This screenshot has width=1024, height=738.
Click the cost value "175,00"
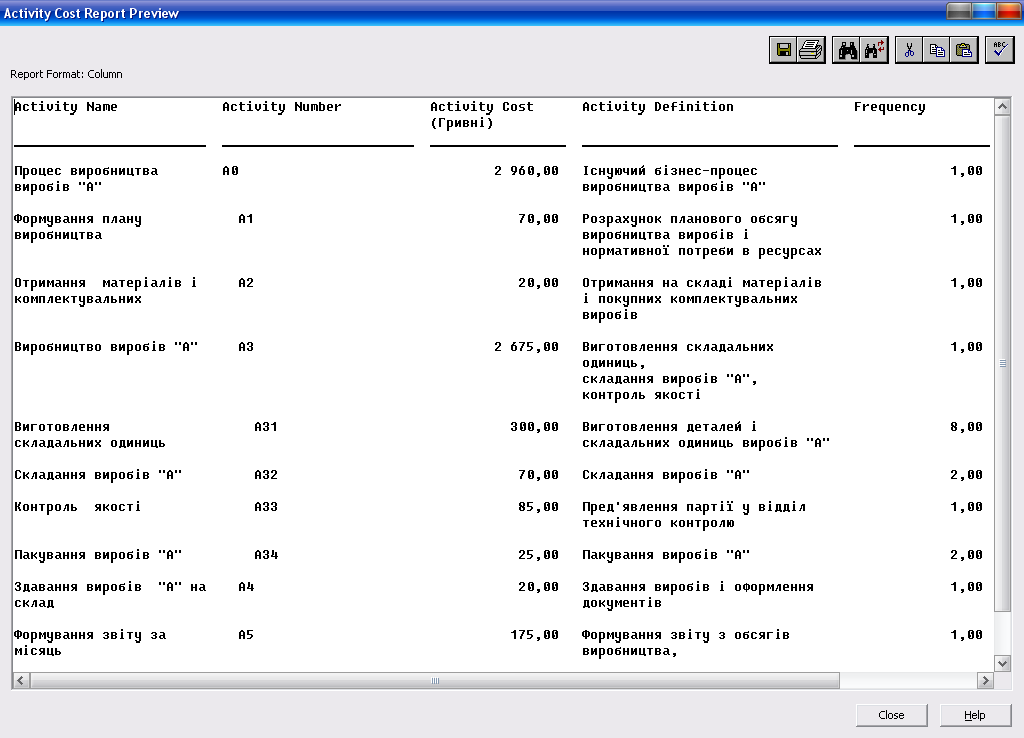point(534,635)
